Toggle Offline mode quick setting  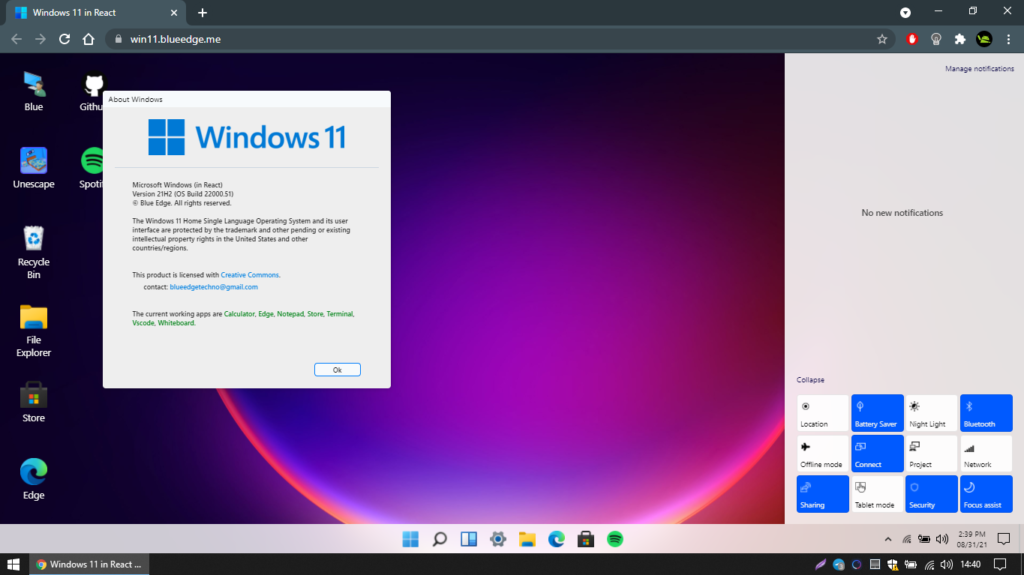(x=822, y=453)
